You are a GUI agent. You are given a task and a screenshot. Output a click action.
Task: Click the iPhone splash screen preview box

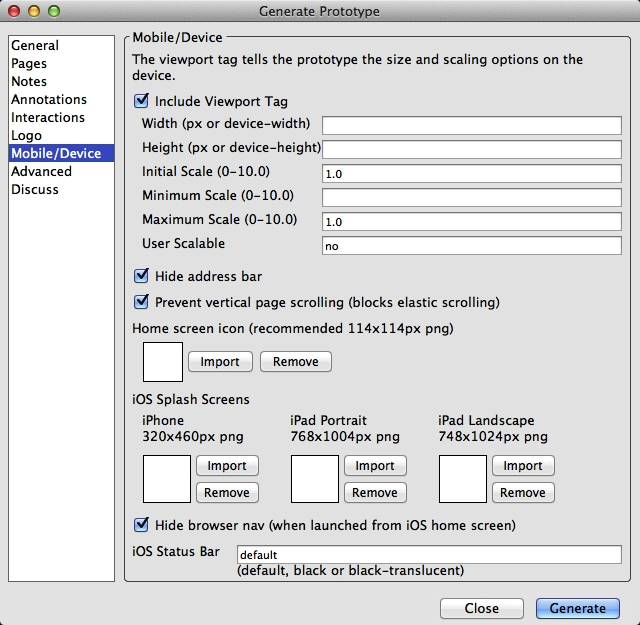[x=167, y=479]
